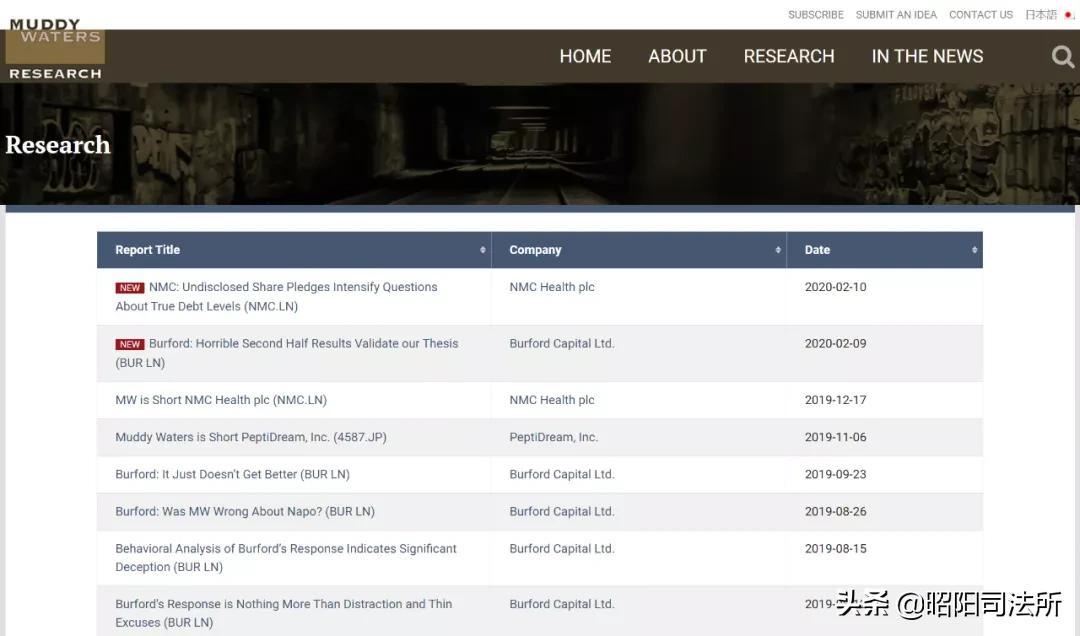
Task: Switch to Japanese language text link
Action: click(1041, 14)
